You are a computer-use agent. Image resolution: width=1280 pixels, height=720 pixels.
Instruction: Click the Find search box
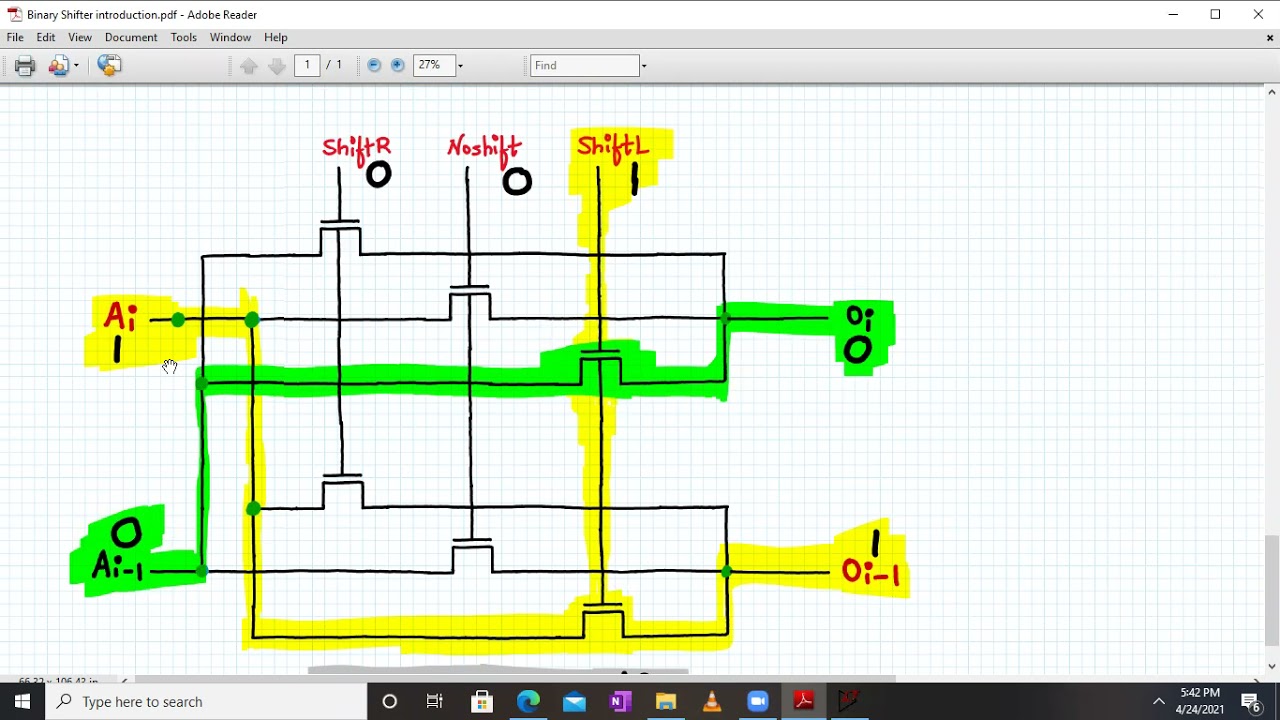tap(584, 65)
